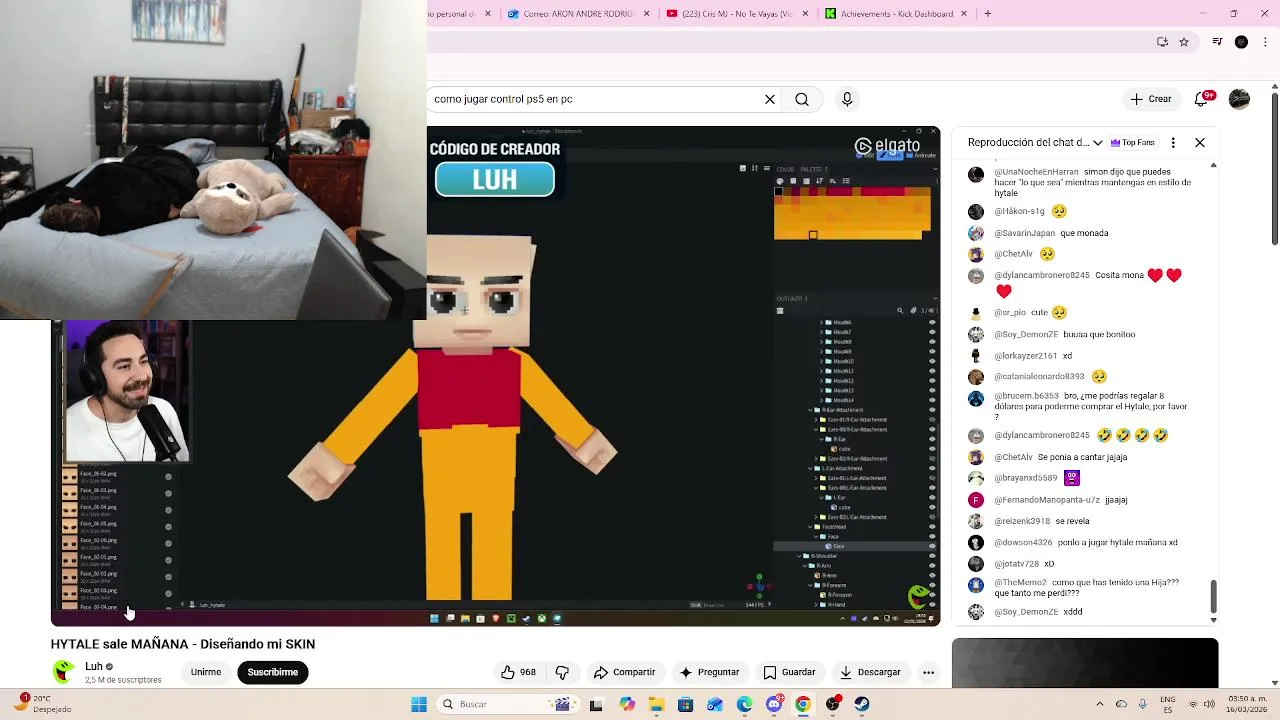Viewport: 1280px width, 720px height.
Task: Close the chat replay panel
Action: tap(1200, 142)
